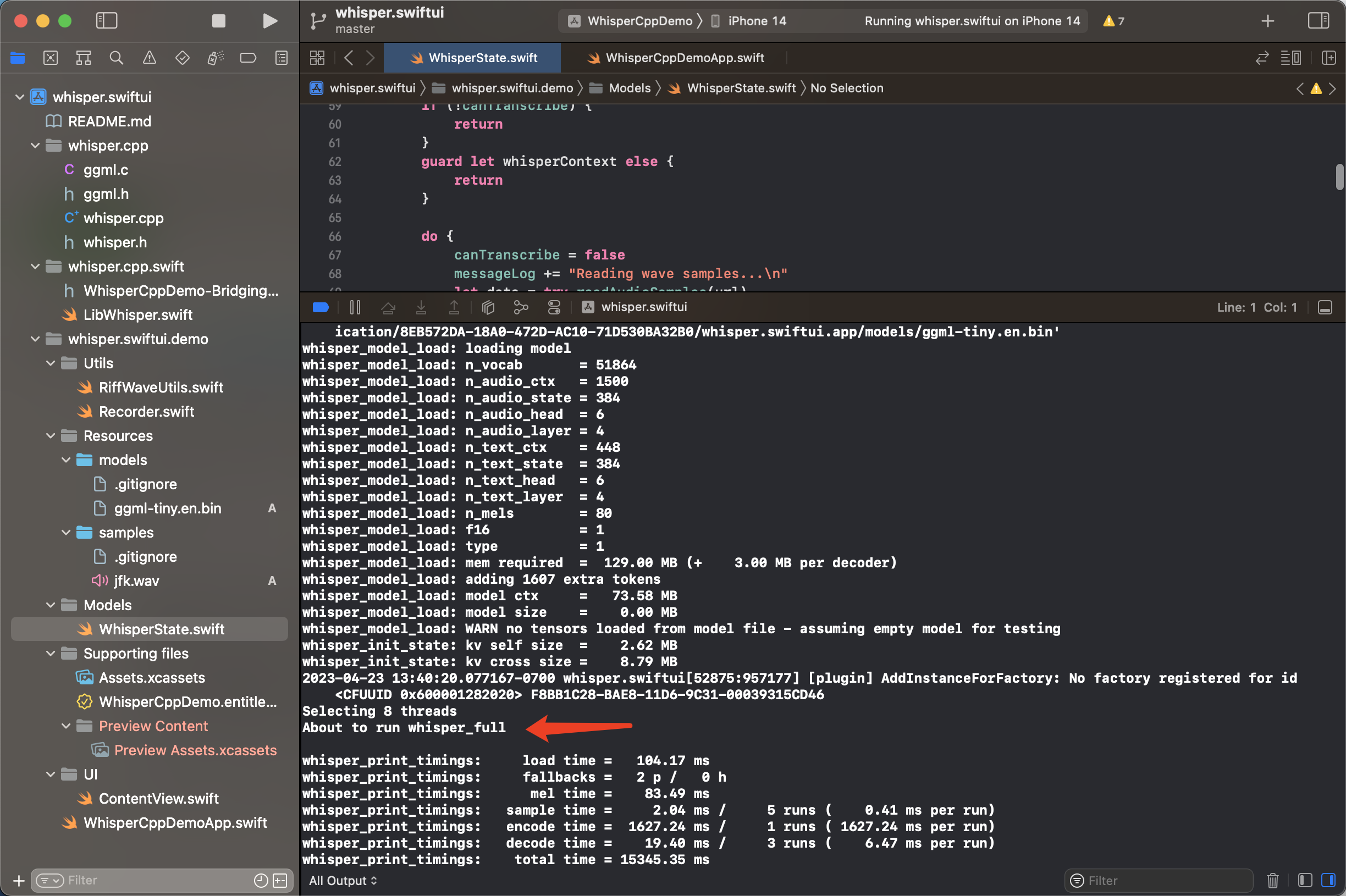Image resolution: width=1346 pixels, height=896 pixels.
Task: Open the Source Control navigator
Action: 51,58
